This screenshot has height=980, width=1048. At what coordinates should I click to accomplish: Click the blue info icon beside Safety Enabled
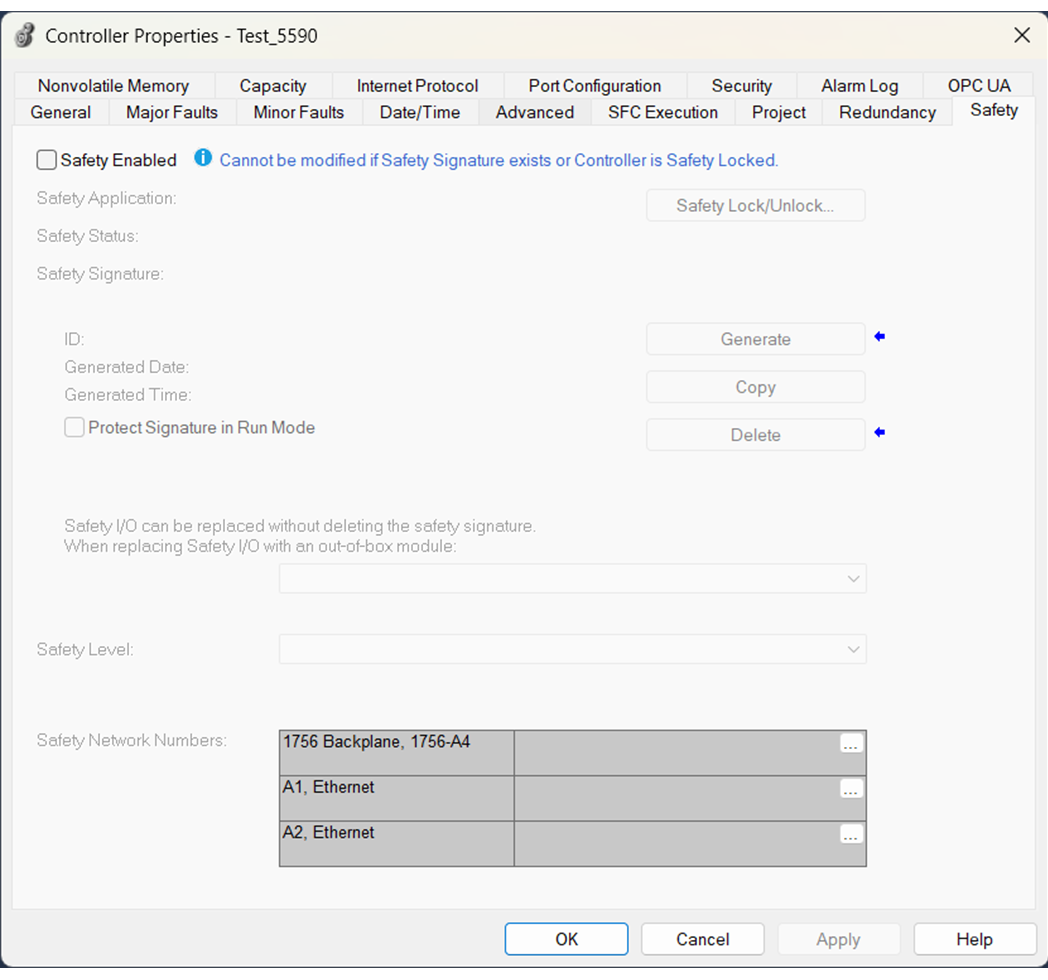click(x=203, y=159)
